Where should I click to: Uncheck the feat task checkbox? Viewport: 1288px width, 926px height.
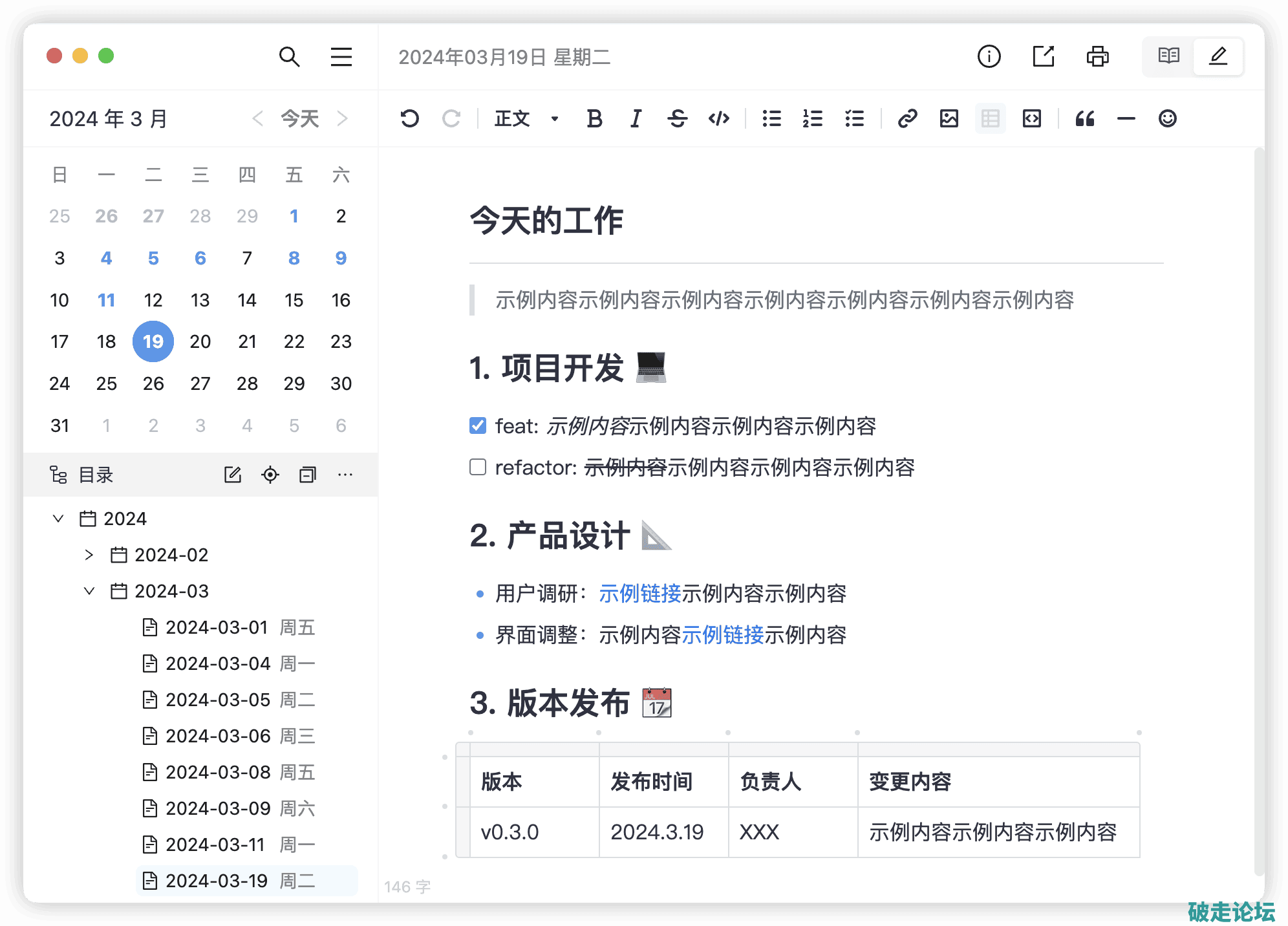pyautogui.click(x=478, y=425)
